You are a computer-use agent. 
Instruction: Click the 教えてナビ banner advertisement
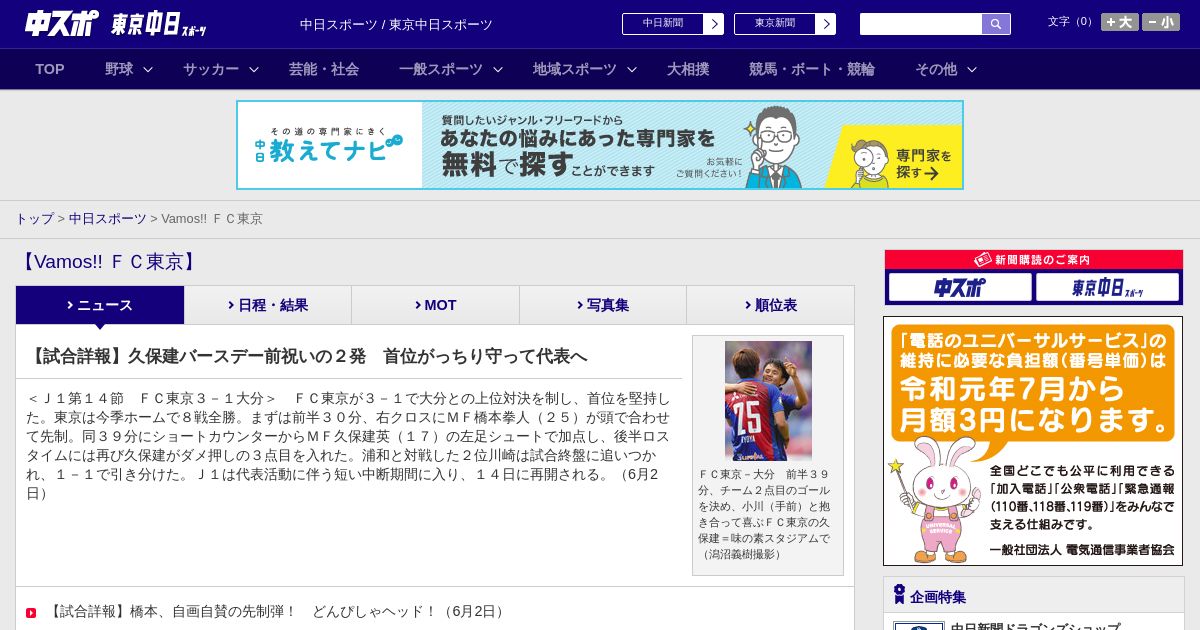click(x=600, y=145)
